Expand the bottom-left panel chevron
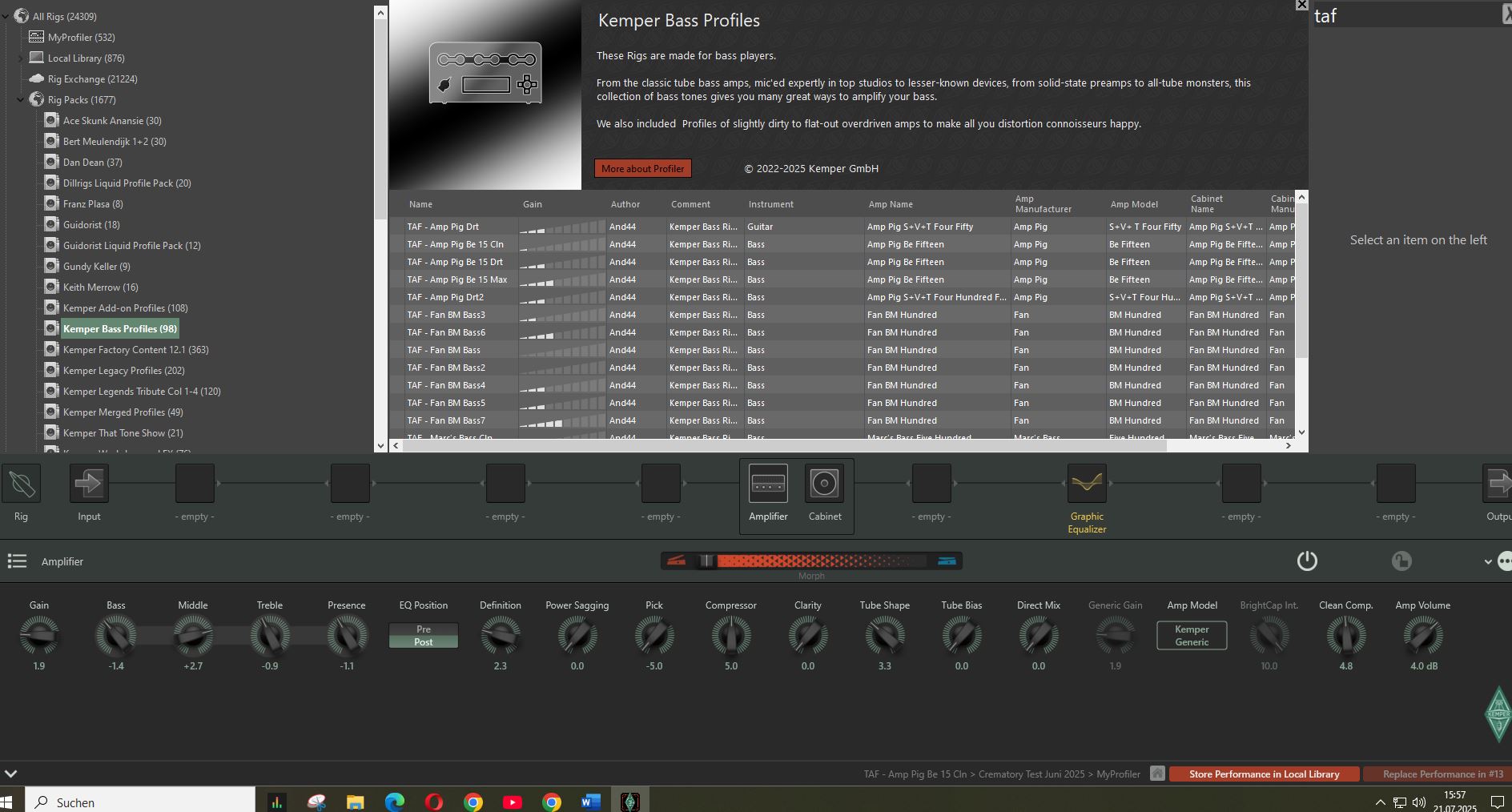 pos(10,774)
